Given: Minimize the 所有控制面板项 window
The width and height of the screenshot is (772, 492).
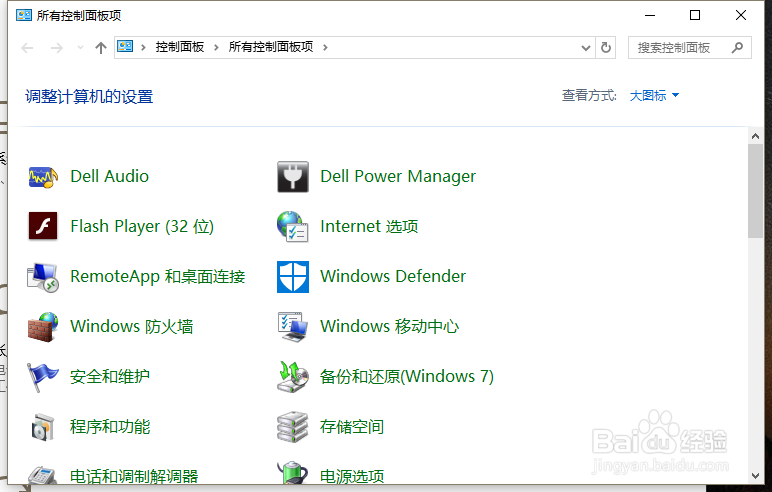Looking at the screenshot, I should (650, 15).
